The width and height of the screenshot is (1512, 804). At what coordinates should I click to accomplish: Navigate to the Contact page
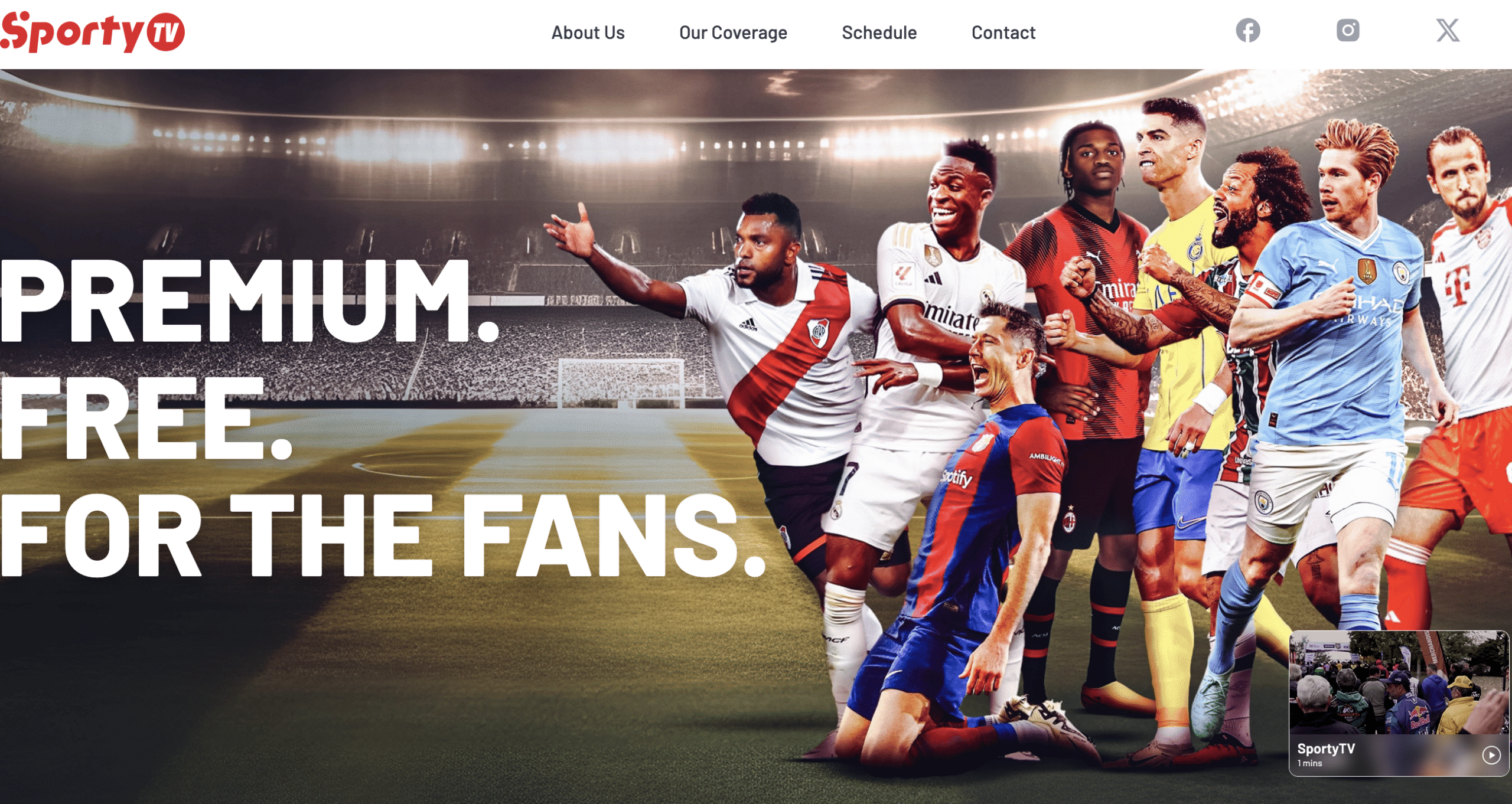pyautogui.click(x=1003, y=32)
